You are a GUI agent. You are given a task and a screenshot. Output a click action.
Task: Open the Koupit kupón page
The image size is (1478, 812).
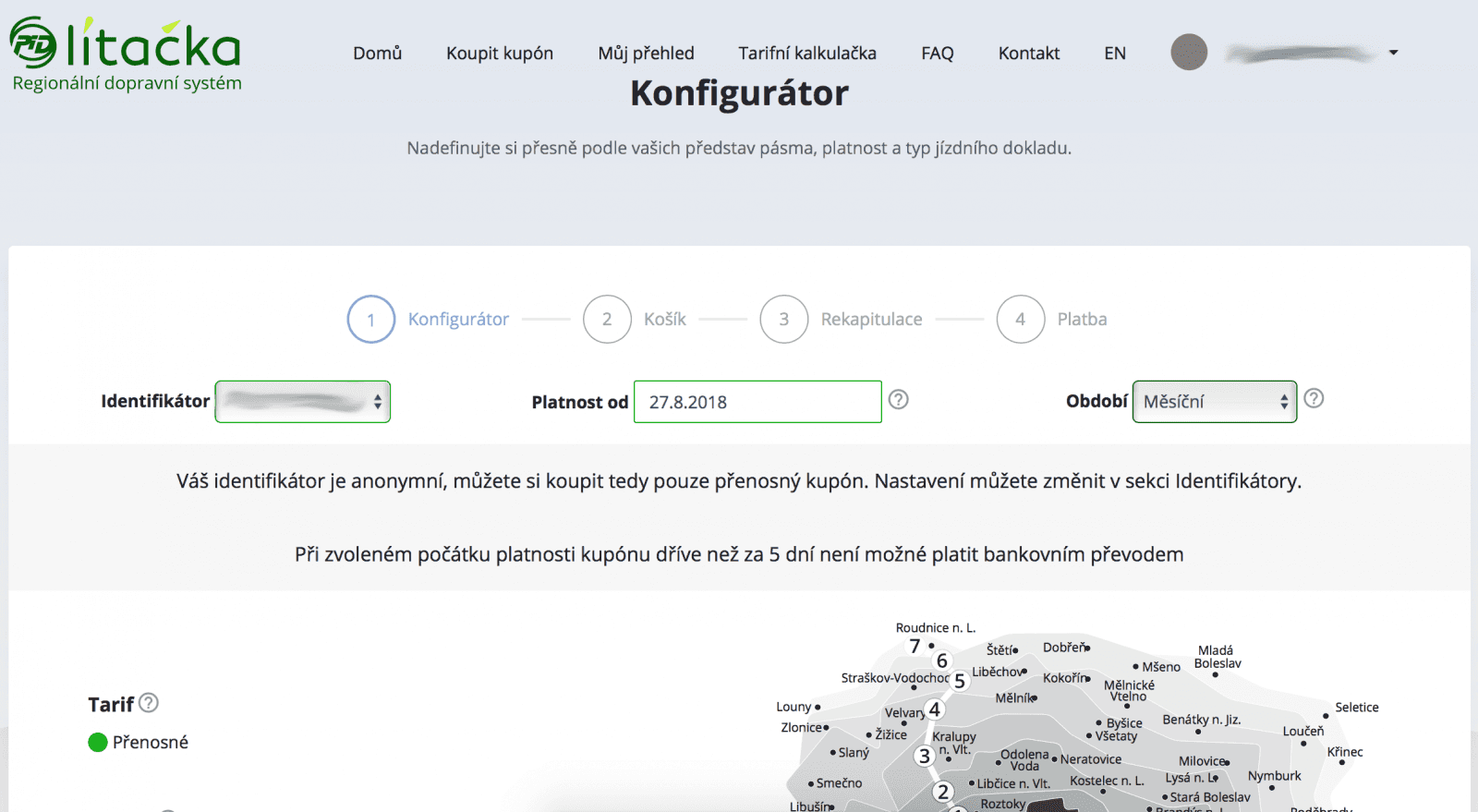pyautogui.click(x=499, y=53)
